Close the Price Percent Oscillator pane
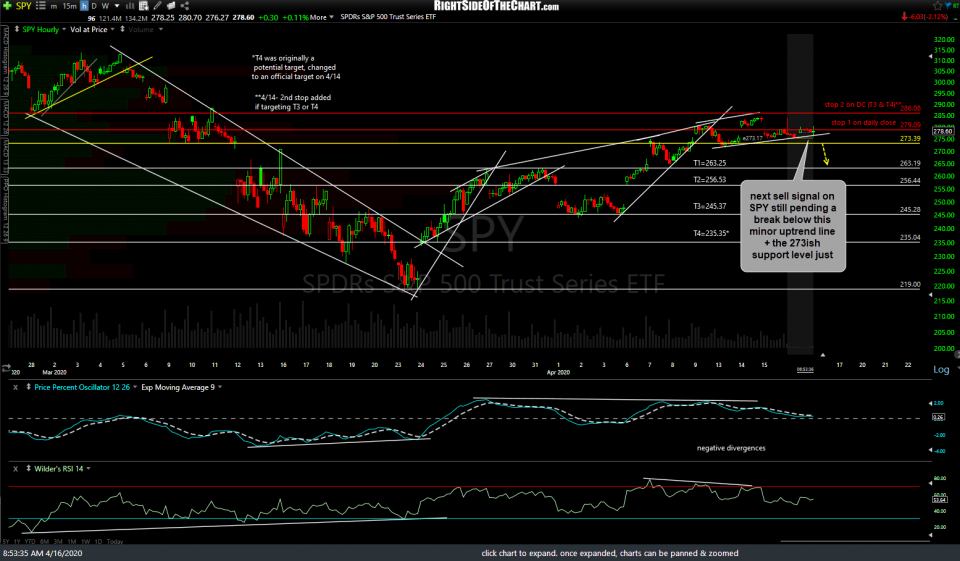 click(16, 387)
